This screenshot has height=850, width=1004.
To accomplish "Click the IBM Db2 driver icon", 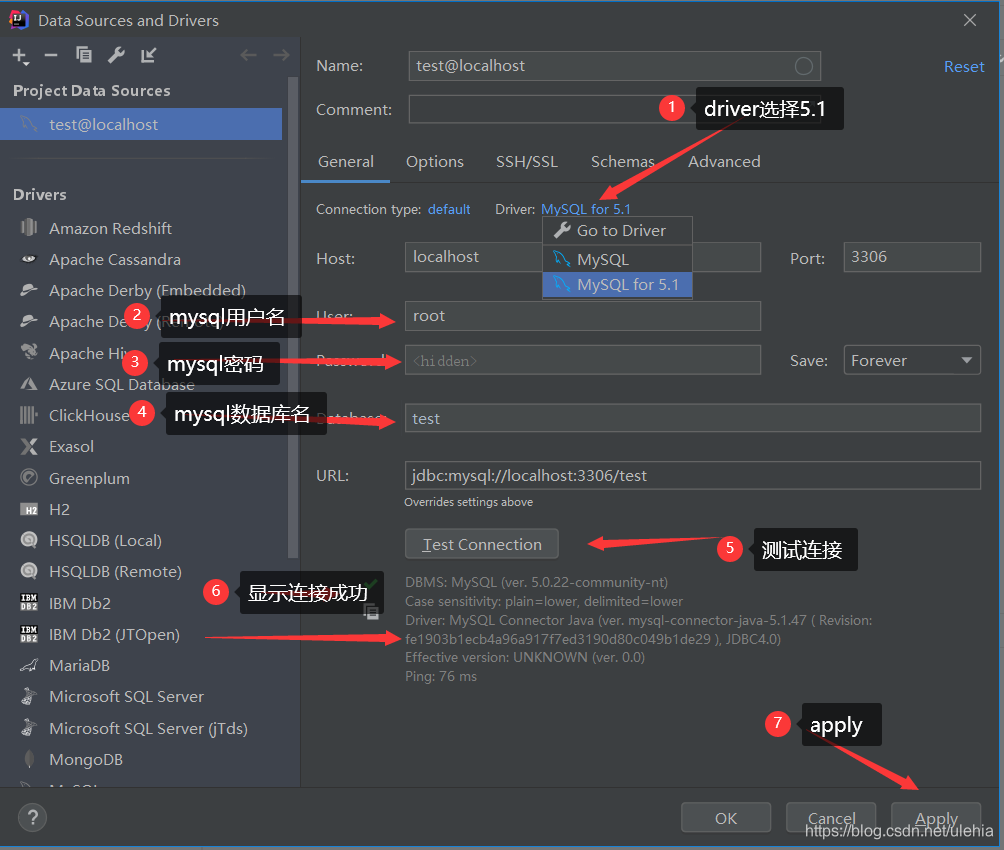I will (29, 602).
